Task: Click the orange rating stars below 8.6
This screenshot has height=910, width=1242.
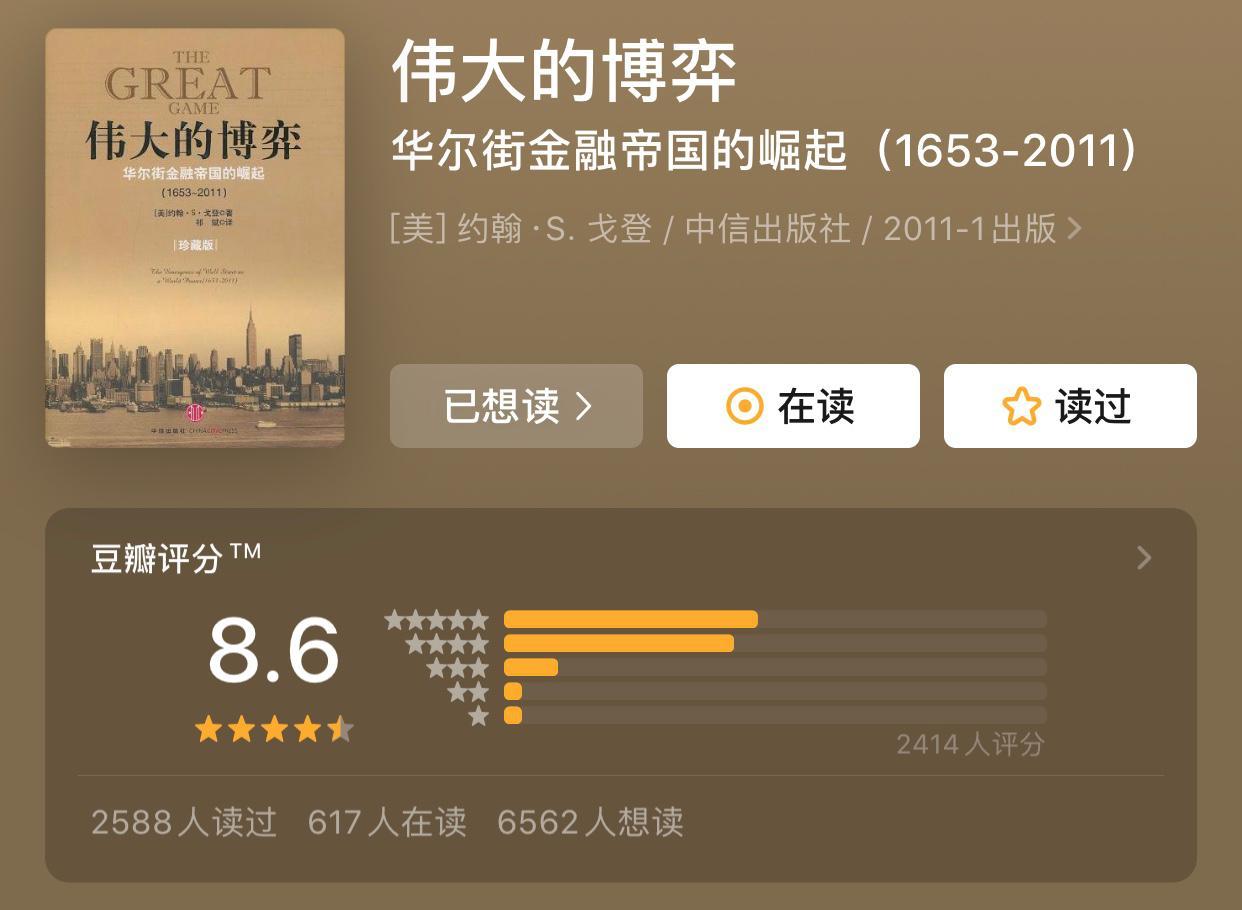Action: [x=274, y=729]
